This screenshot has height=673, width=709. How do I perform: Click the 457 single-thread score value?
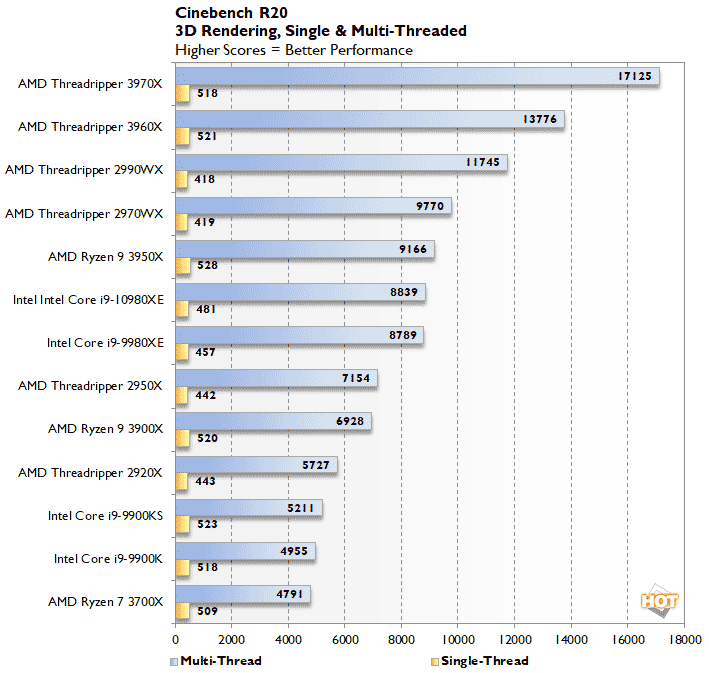pyautogui.click(x=205, y=352)
